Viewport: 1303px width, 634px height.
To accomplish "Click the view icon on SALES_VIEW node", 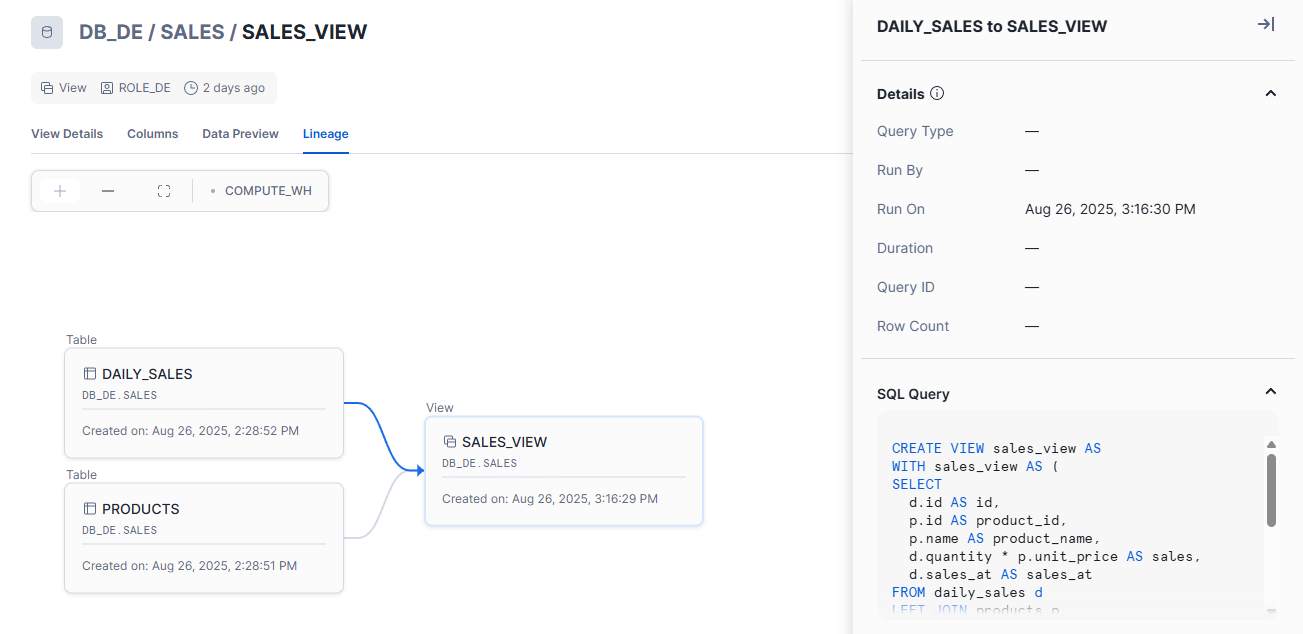I will [x=449, y=442].
